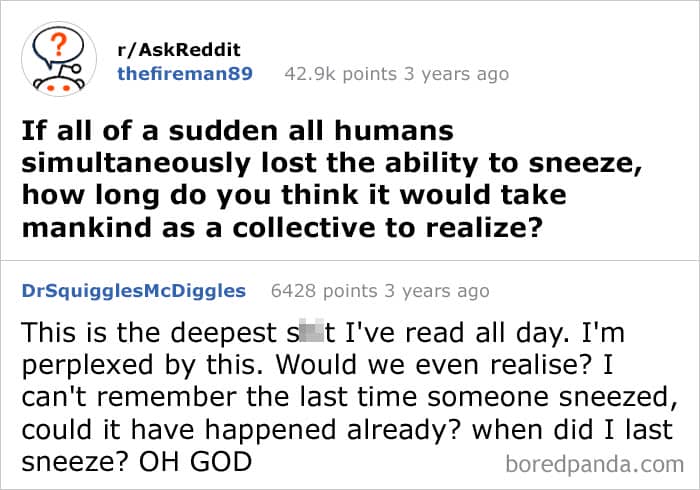This screenshot has width=700, height=490.
Task: Open DrSquigglesMcDiggles' user profile
Action: (133, 291)
